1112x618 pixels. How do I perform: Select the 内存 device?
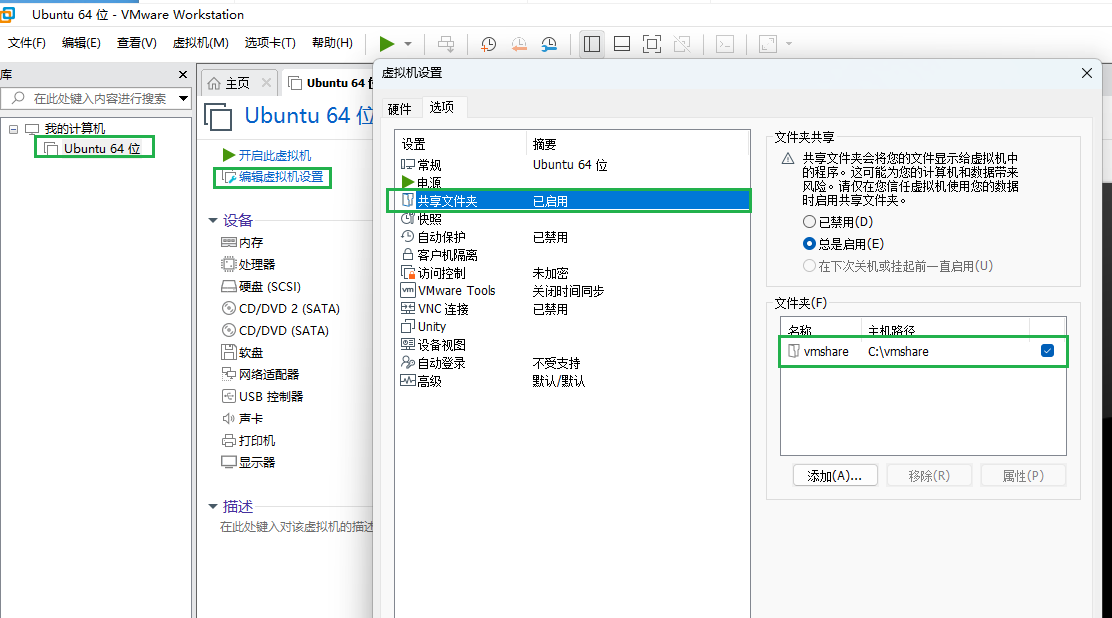pos(243,243)
